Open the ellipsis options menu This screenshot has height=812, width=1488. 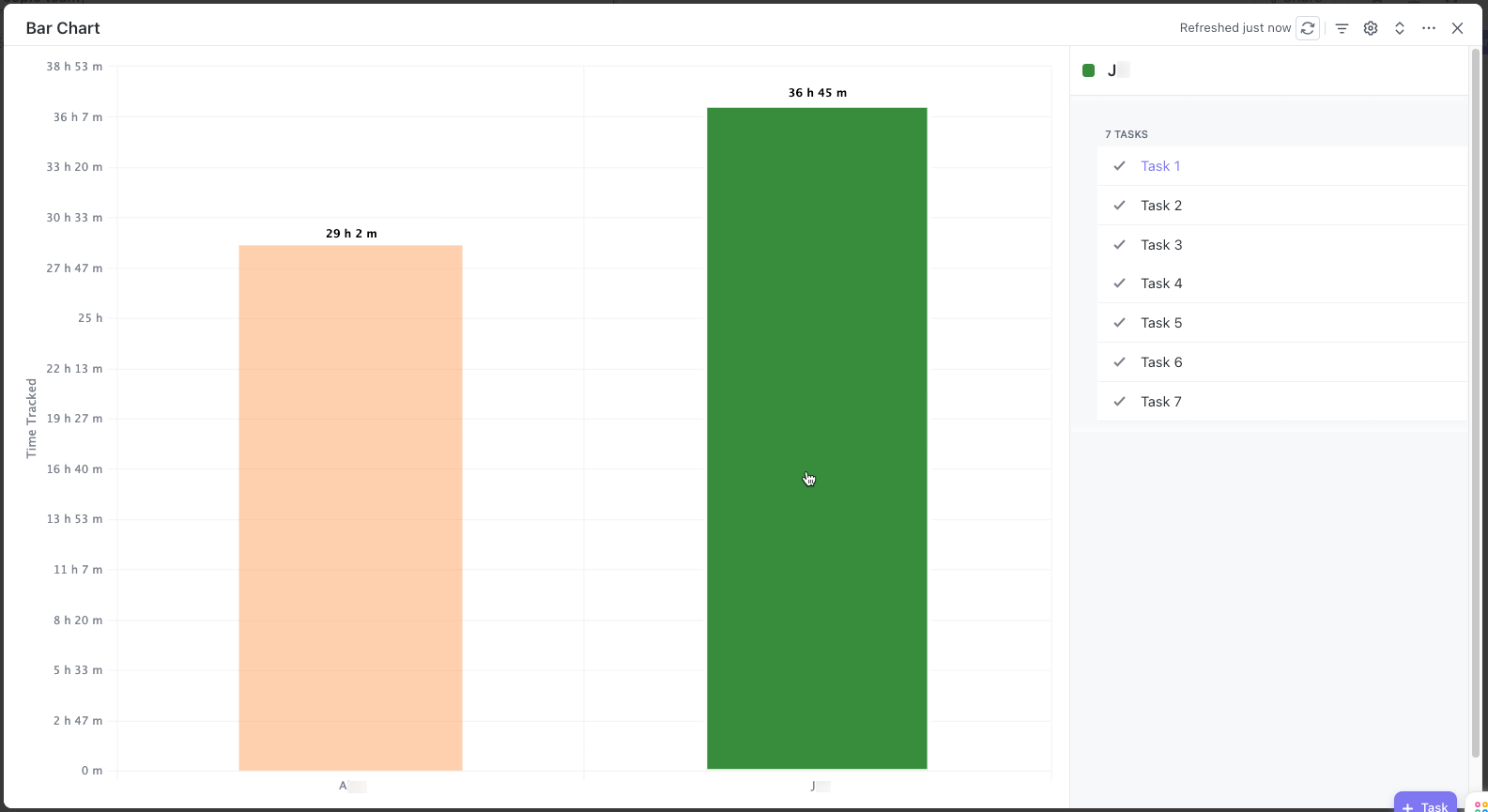pos(1429,28)
